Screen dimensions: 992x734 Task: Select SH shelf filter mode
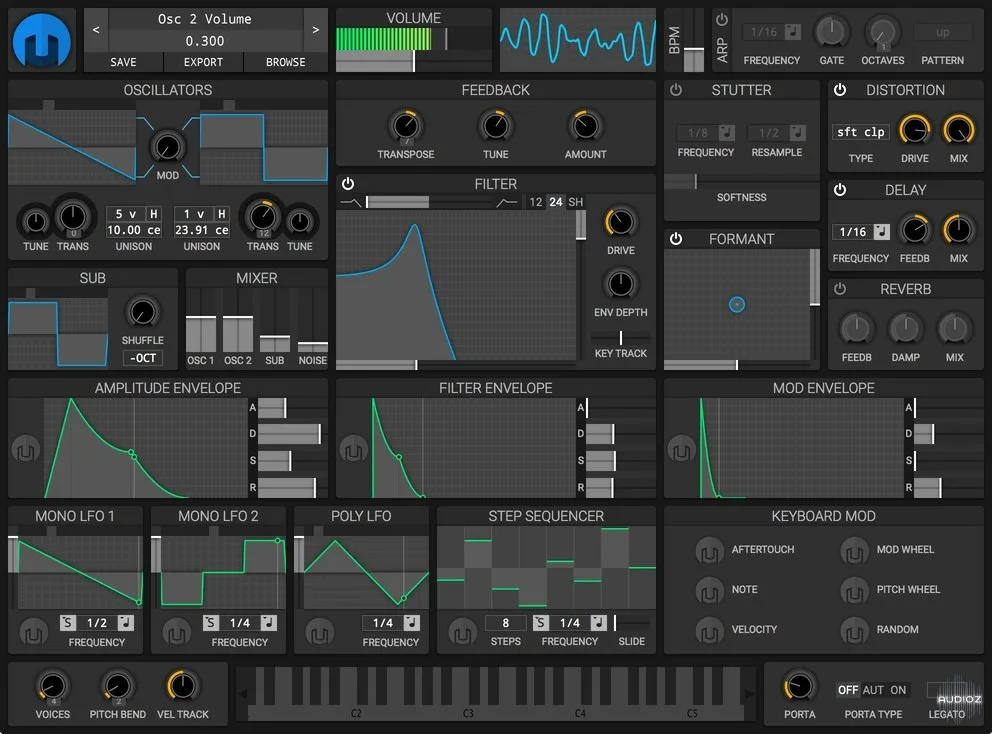pos(575,202)
